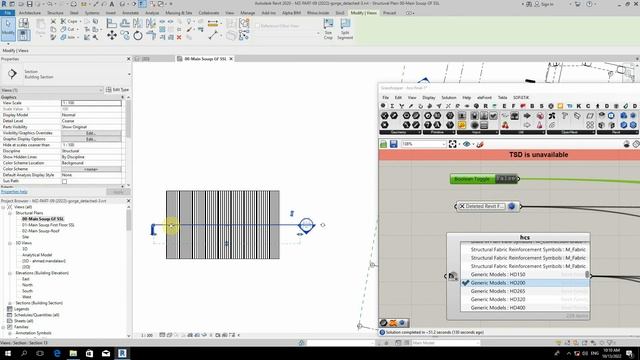Screen dimensions: 640x360
Task: Click the Size Crop icon
Action: (x=328, y=29)
